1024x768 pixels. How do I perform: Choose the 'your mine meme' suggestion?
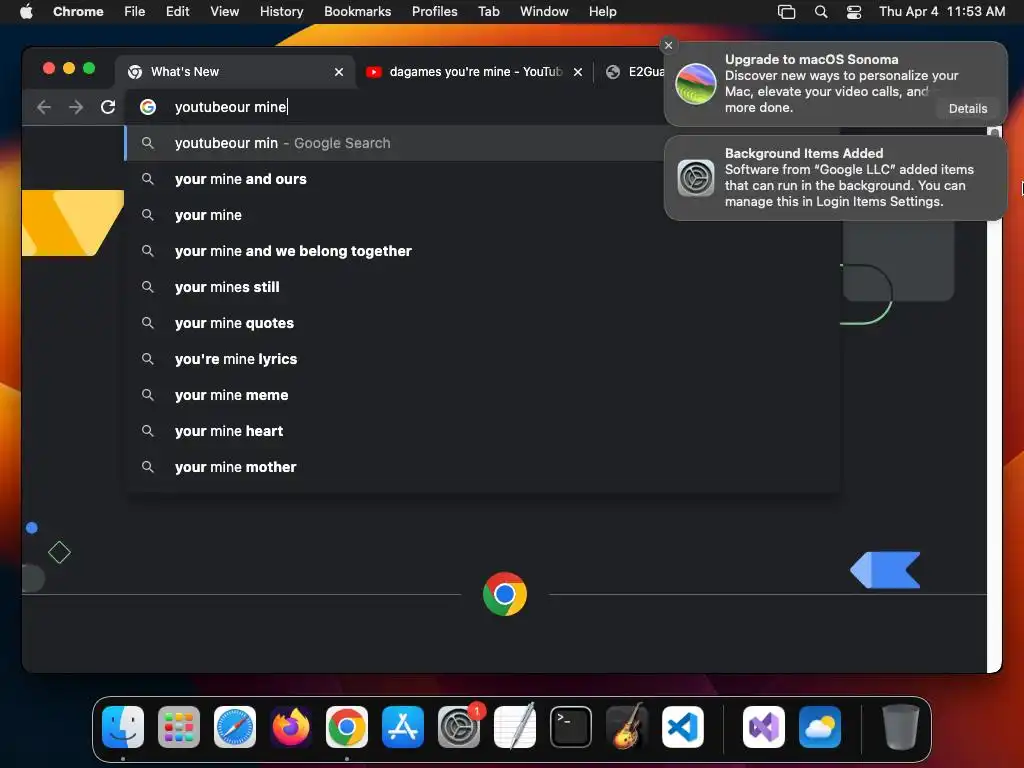click(x=482, y=394)
